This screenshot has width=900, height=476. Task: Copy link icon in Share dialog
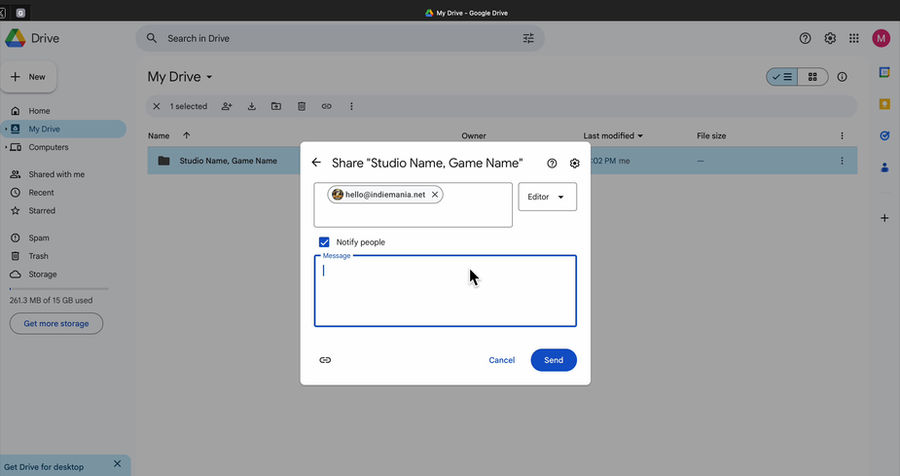click(325, 360)
